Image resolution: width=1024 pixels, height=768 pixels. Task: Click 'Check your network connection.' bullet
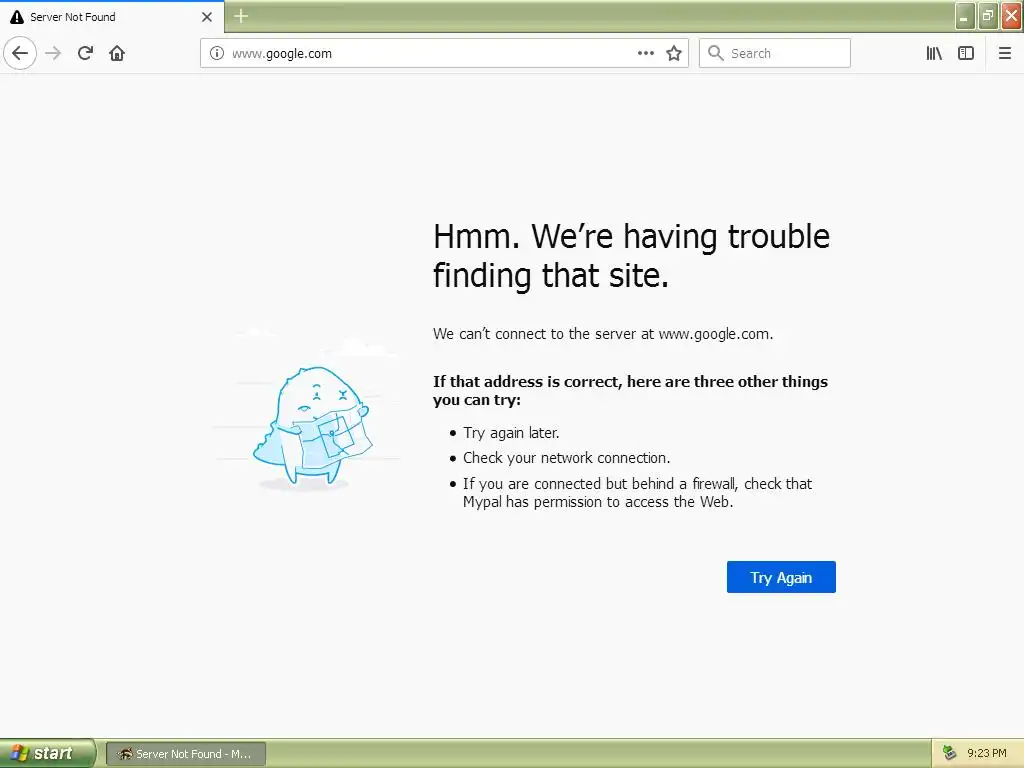567,458
